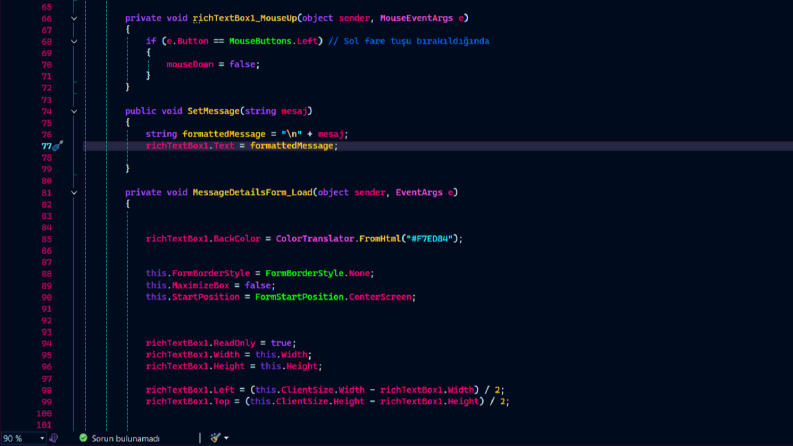Image resolution: width=793 pixels, height=446 pixels.
Task: Click the 'Top' property on line 99
Action: (x=221, y=402)
